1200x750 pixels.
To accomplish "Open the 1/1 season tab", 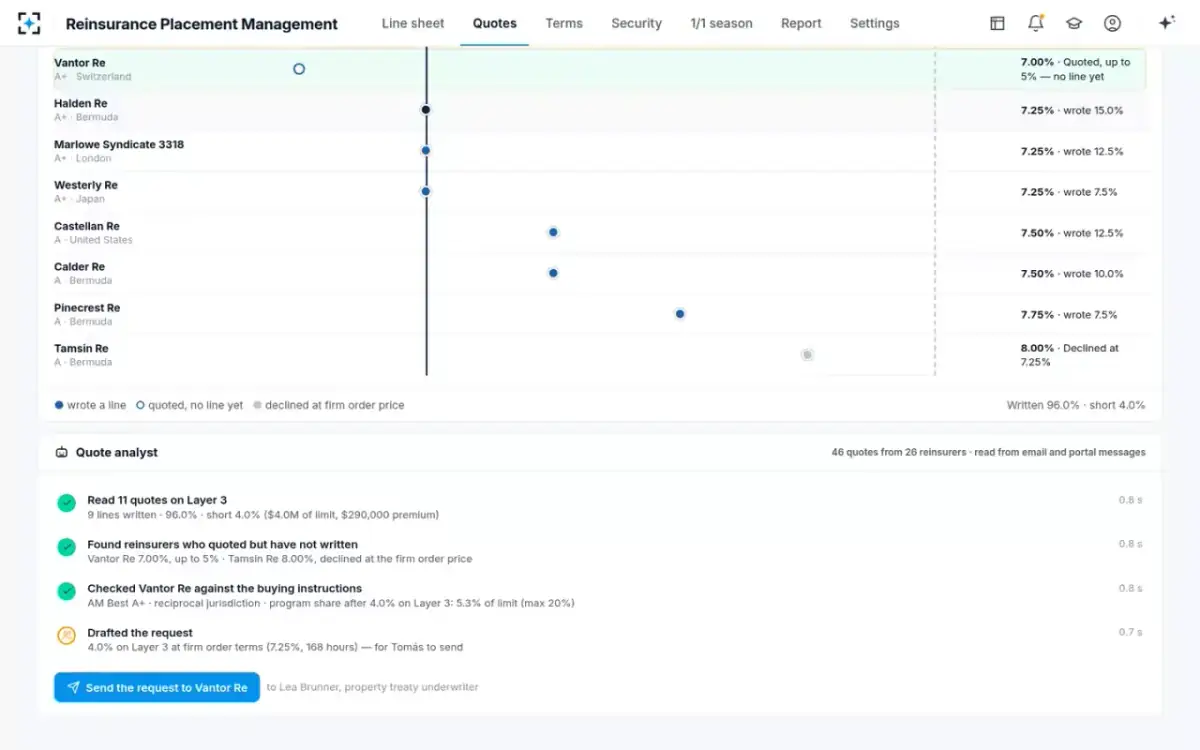I will coord(721,23).
